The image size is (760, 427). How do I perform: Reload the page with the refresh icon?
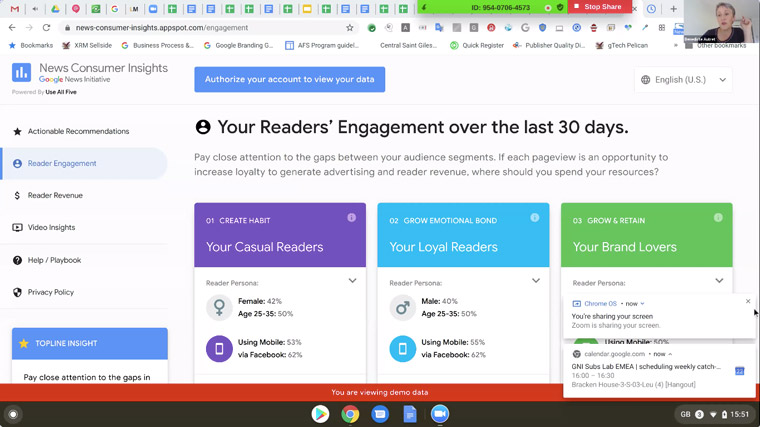click(x=47, y=28)
